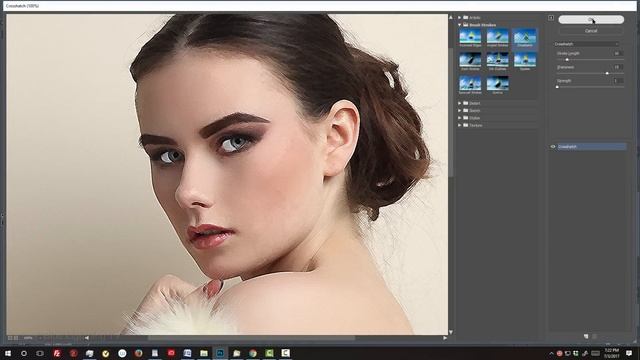Click the Delete effect layer icon

click(594, 336)
